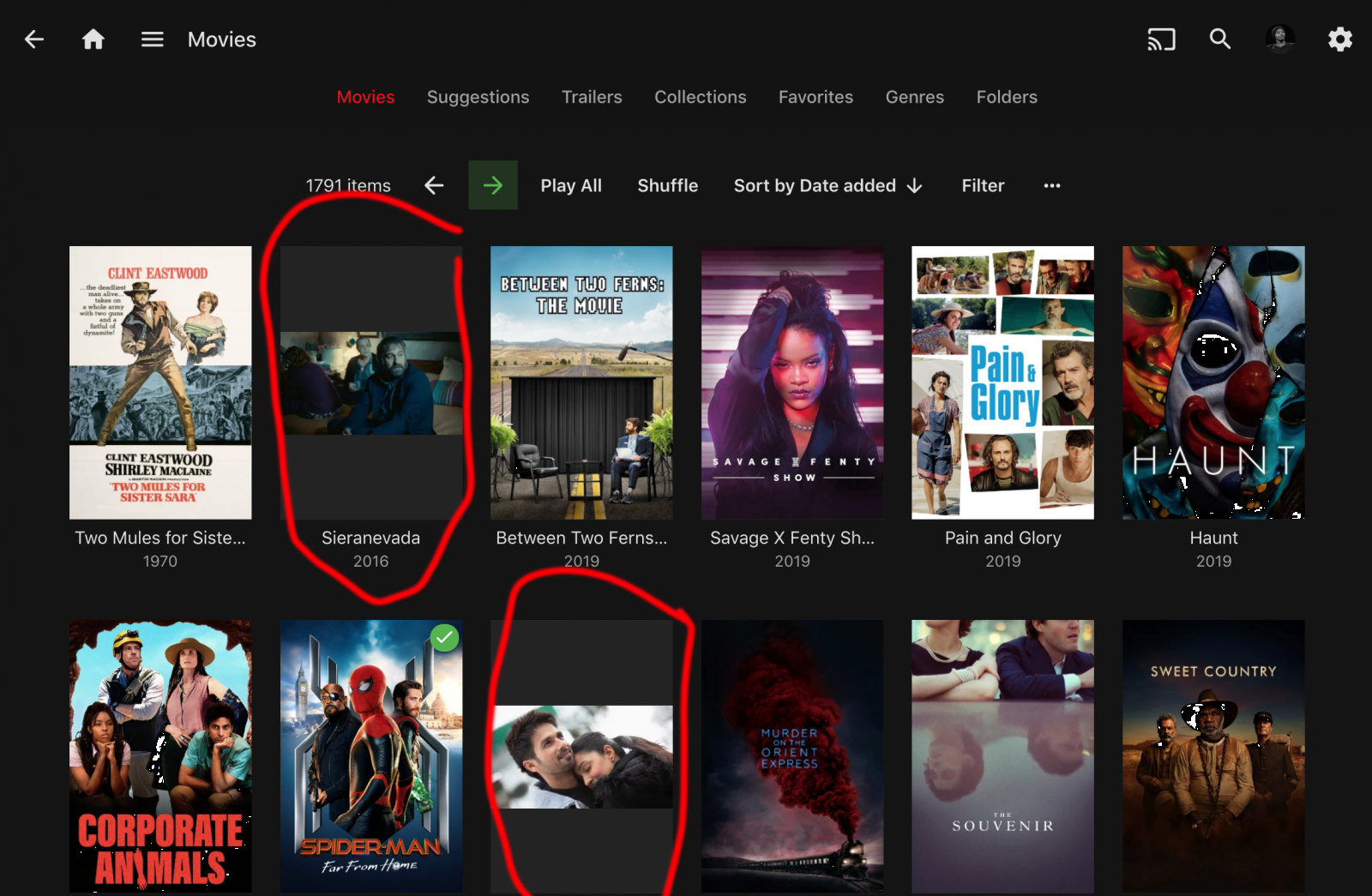1372x896 pixels.
Task: Click the 2019 year under Haunt
Action: point(1213,561)
